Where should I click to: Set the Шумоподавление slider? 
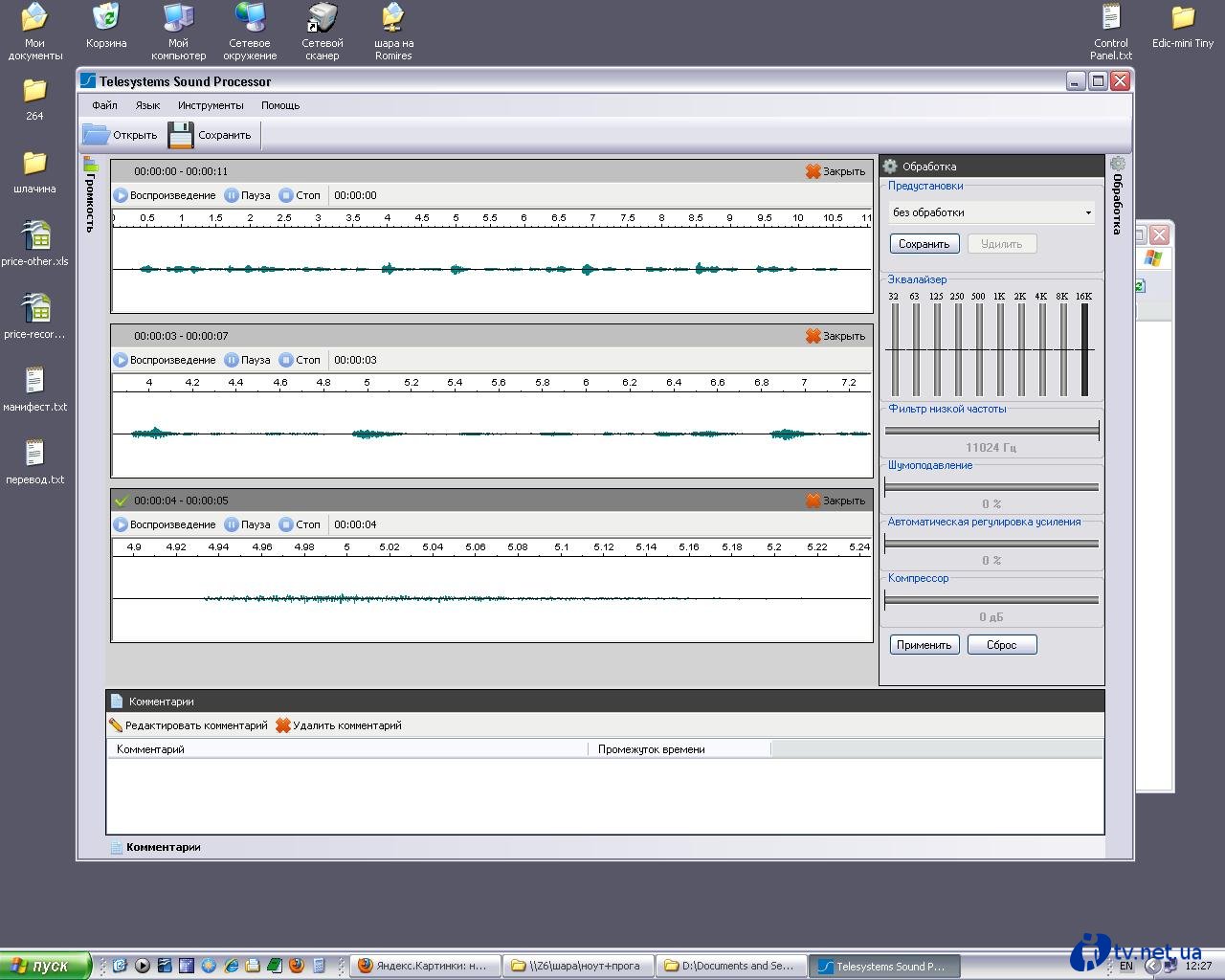(x=991, y=487)
